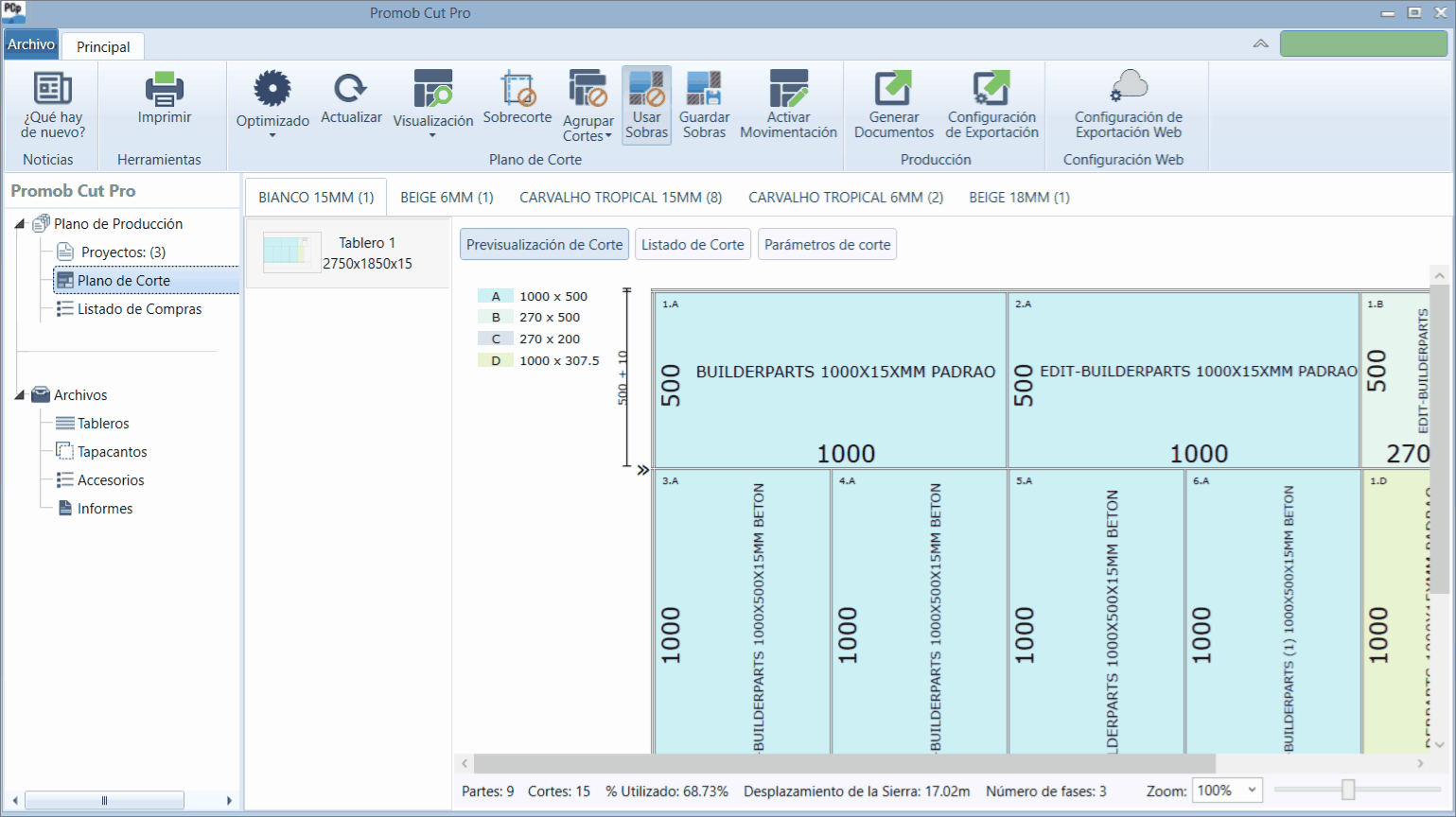Screen dimensions: 1456x817
Task: Click Generar Documentos icon
Action: pyautogui.click(x=893, y=89)
